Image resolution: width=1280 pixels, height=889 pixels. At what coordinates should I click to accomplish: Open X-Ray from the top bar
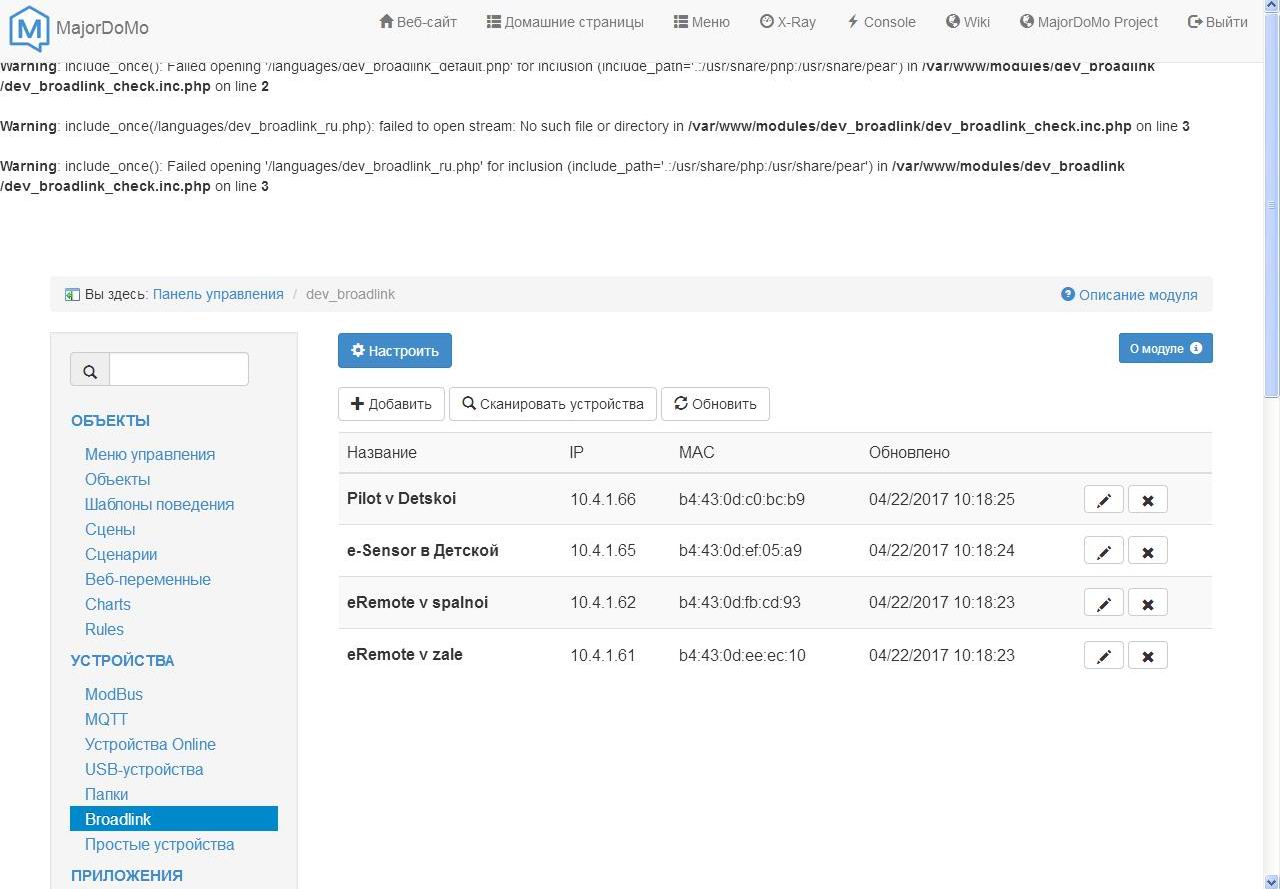pos(787,22)
